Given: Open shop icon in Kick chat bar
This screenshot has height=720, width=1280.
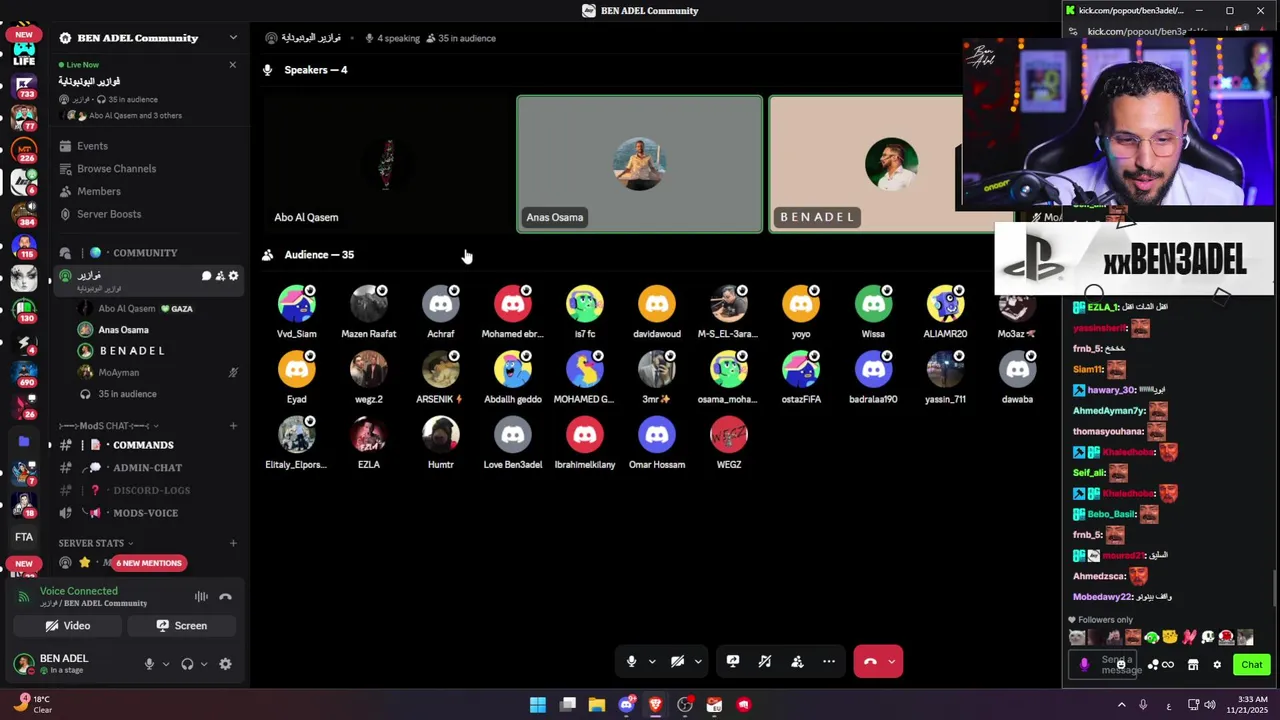Looking at the screenshot, I should coord(1193,665).
